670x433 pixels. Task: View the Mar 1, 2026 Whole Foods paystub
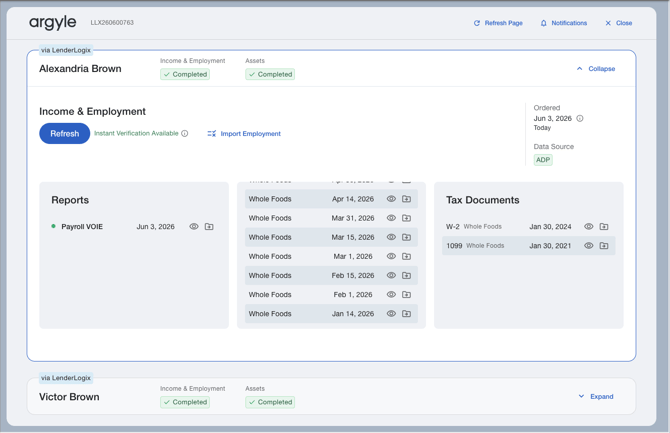click(391, 256)
